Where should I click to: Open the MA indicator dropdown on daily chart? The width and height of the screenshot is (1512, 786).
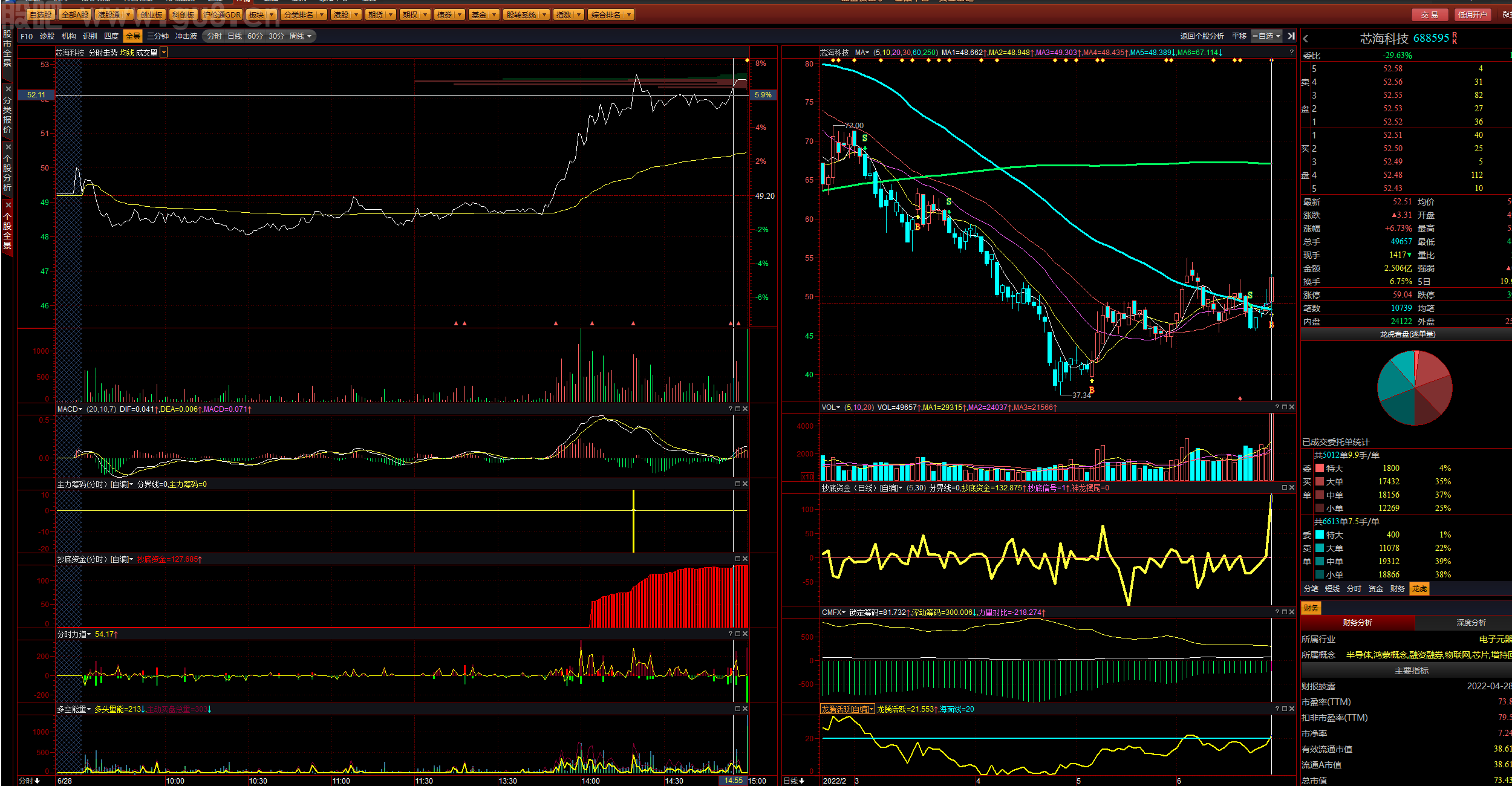(862, 53)
